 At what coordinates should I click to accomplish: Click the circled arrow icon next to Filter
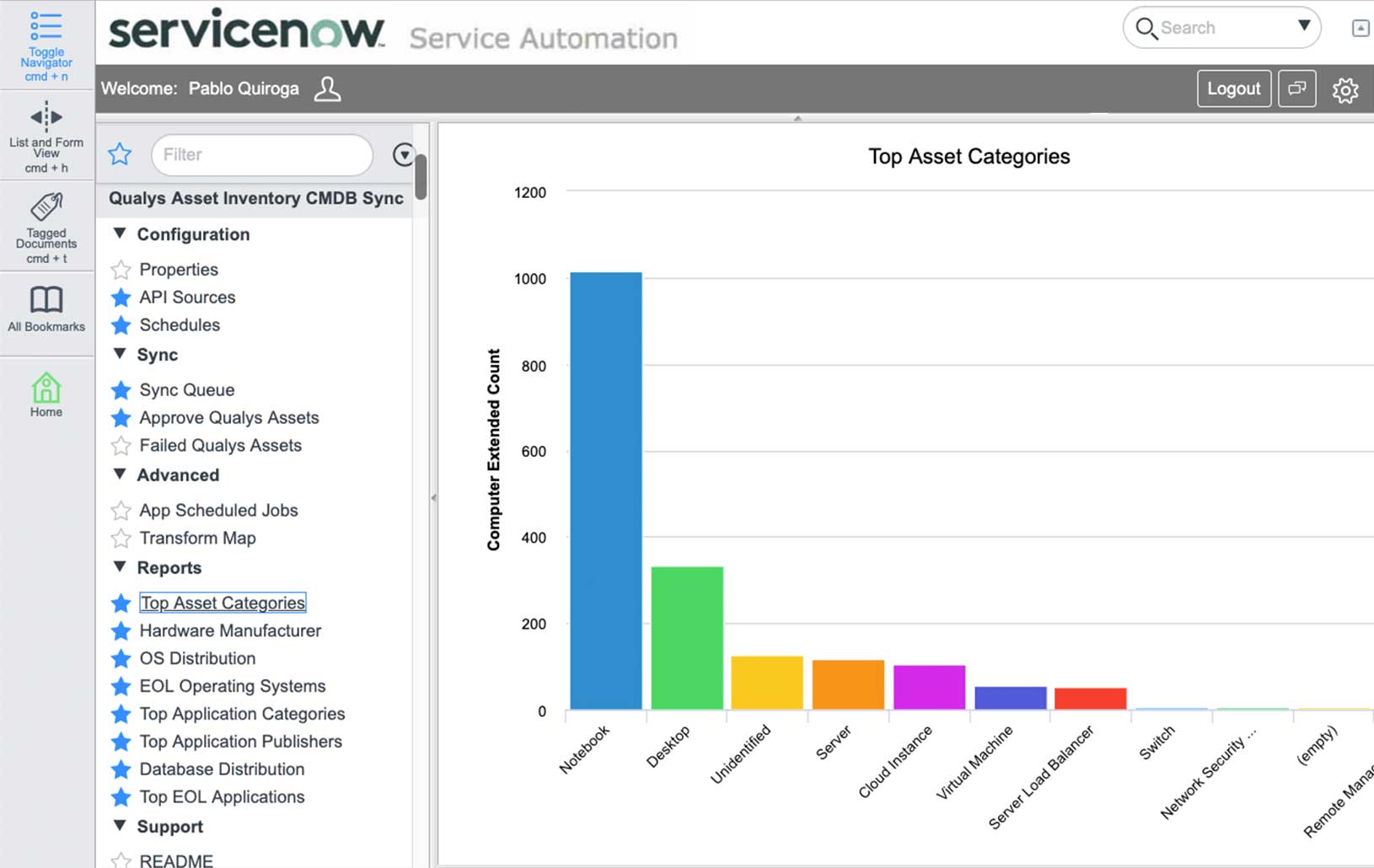click(404, 155)
